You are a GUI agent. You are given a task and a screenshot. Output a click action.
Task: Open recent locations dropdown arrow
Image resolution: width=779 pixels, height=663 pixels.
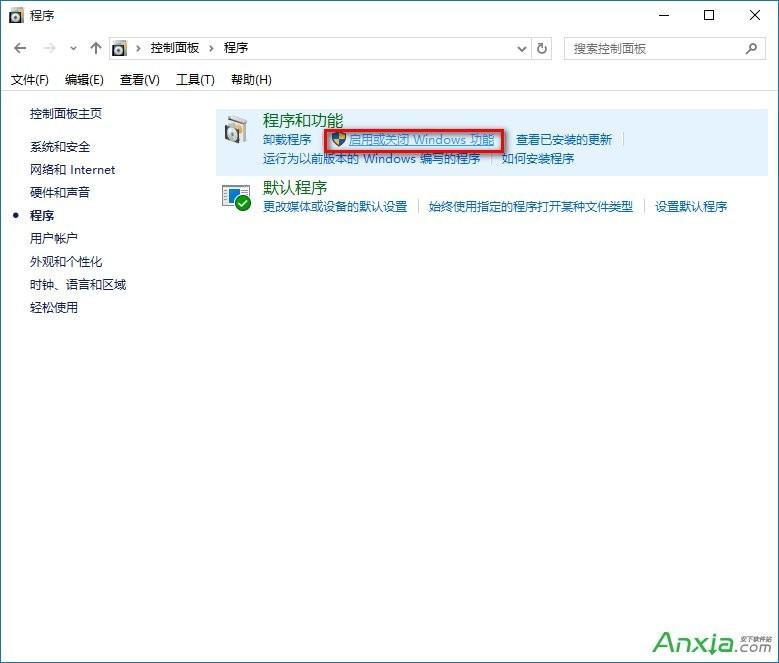tap(74, 49)
